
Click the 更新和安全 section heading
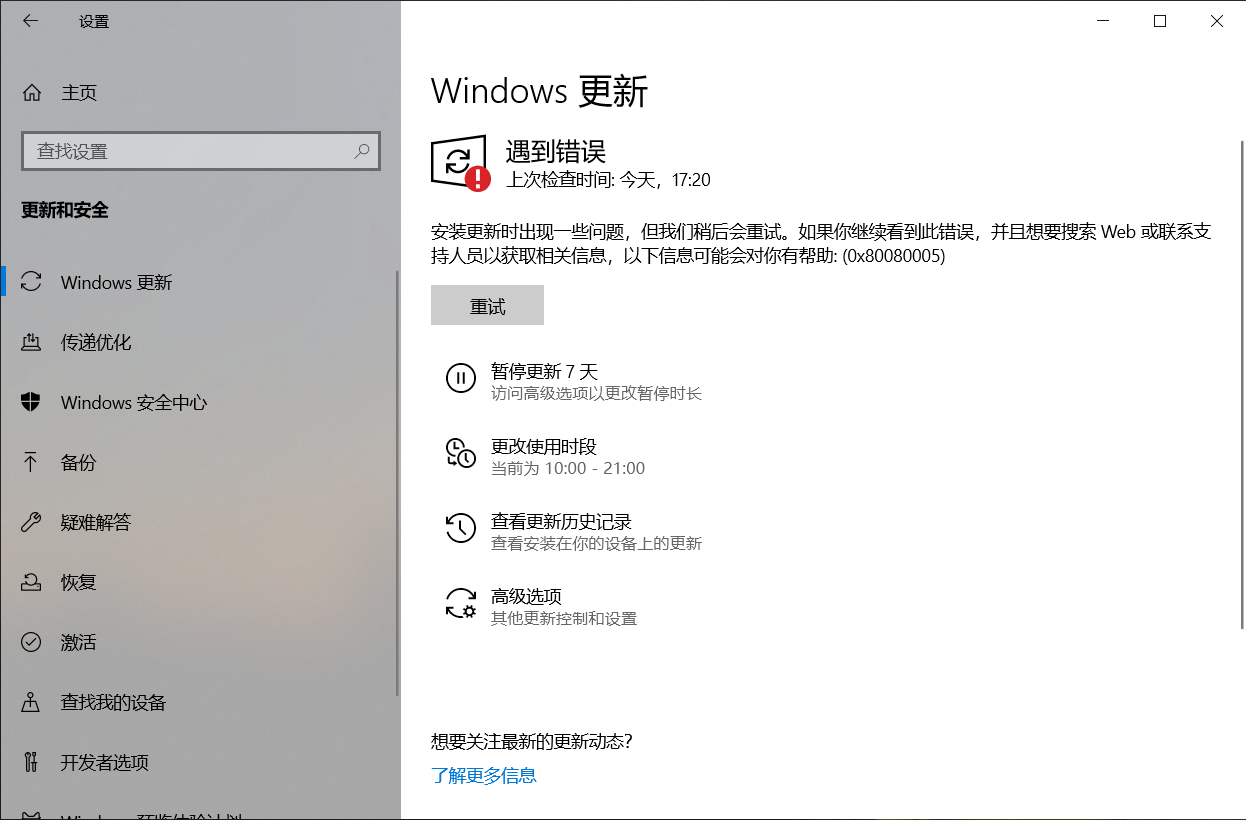pos(65,210)
